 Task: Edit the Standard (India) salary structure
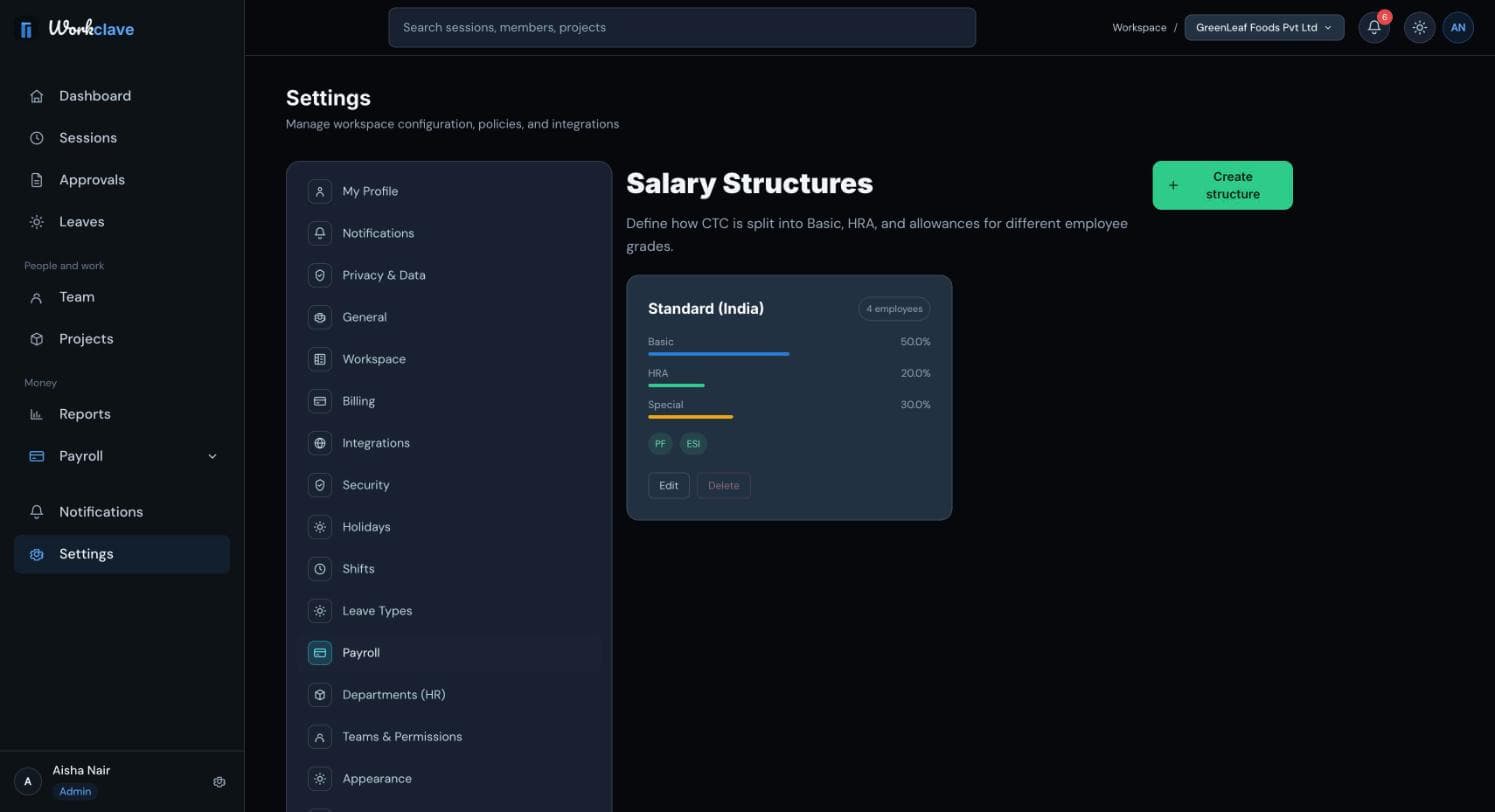[668, 486]
